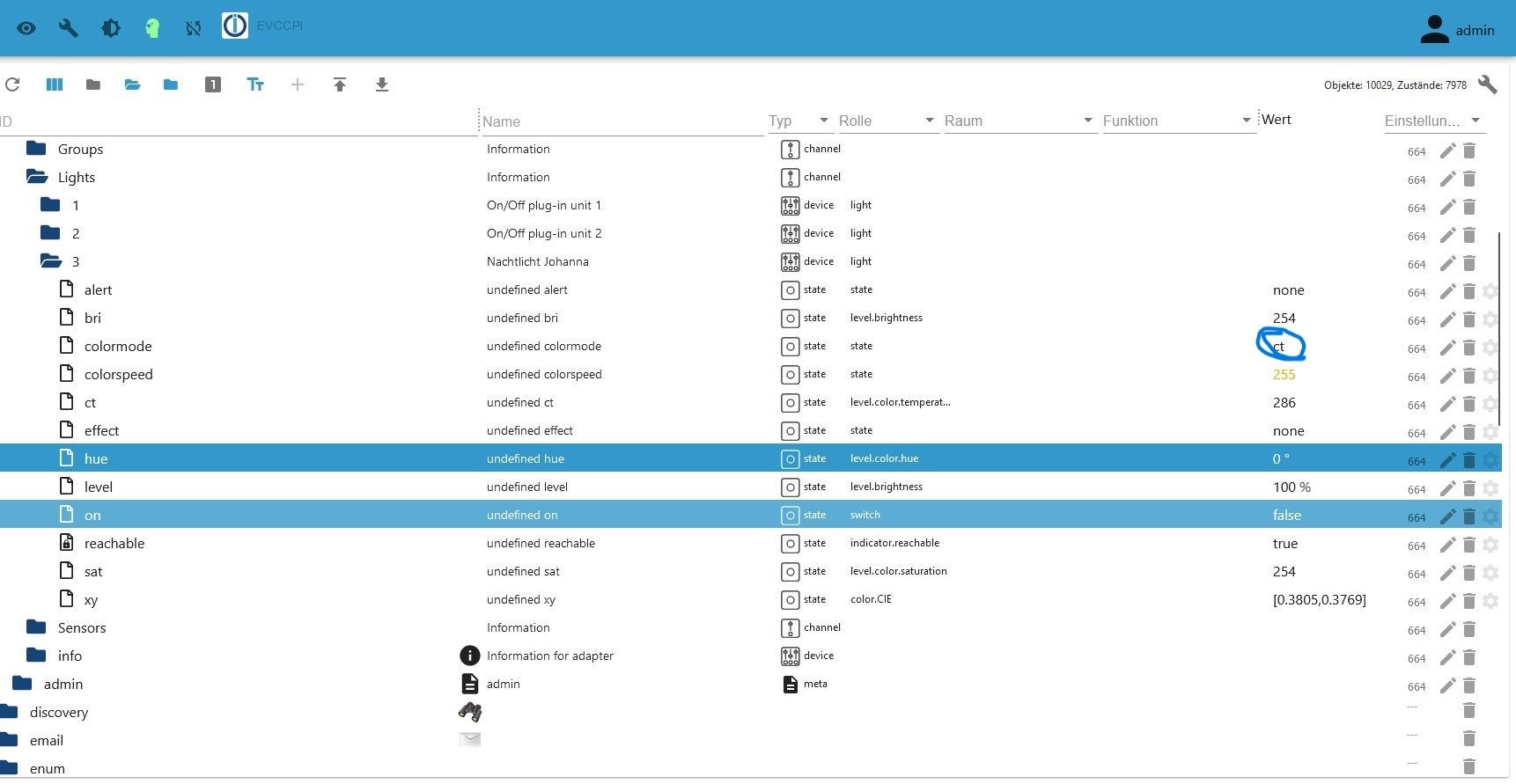This screenshot has height=784, width=1516.
Task: Click the yellow '255' colorspeed value
Action: point(1284,374)
